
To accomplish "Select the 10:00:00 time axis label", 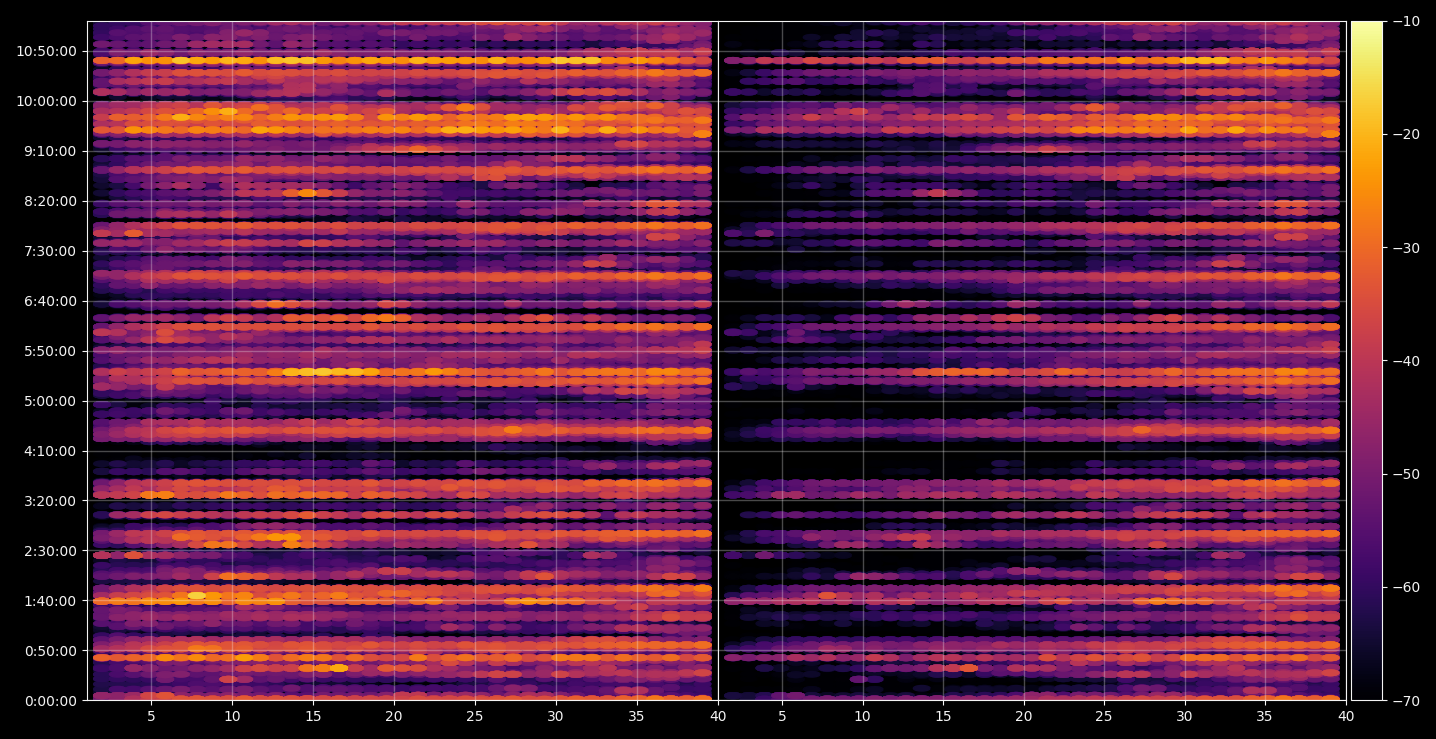I will [46, 101].
